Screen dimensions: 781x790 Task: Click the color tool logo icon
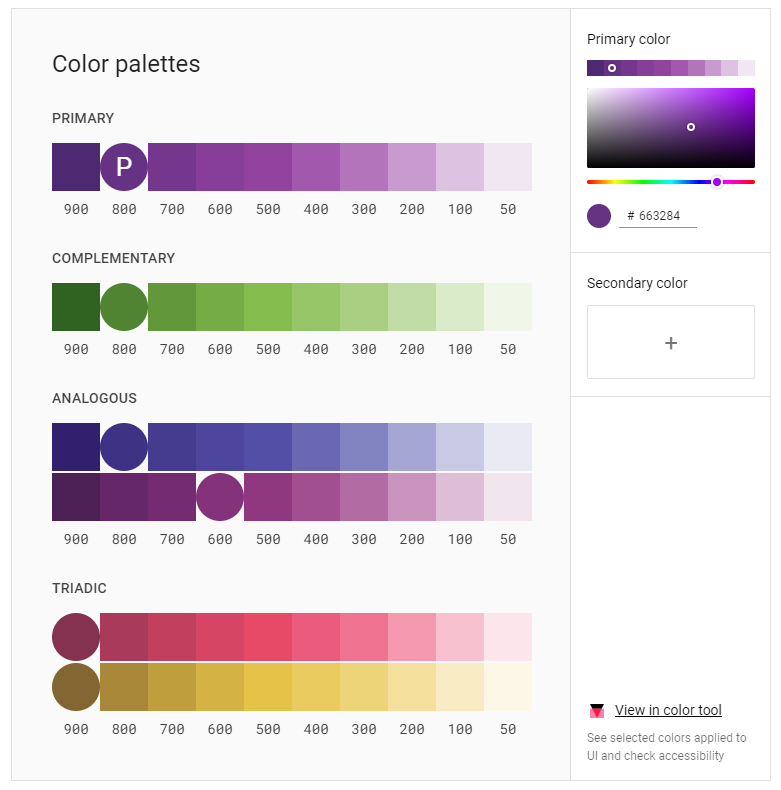coord(597,711)
